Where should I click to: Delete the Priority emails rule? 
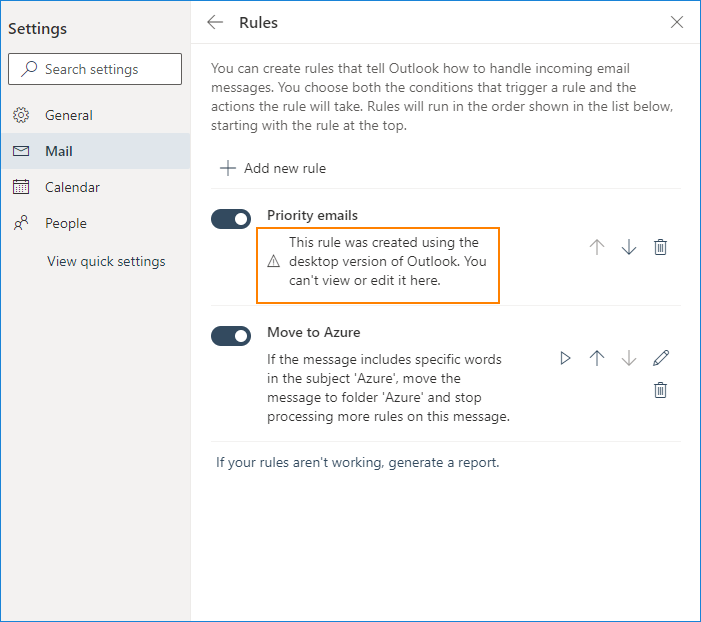click(660, 247)
